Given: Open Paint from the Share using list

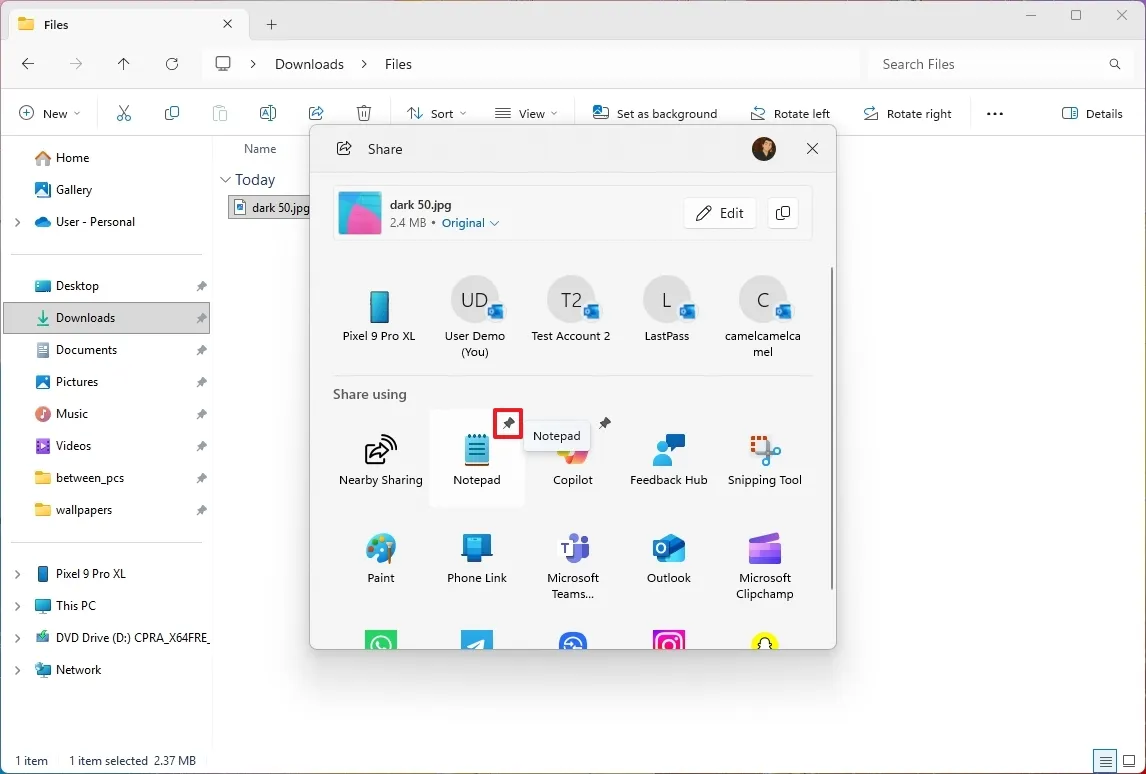Looking at the screenshot, I should (x=380, y=555).
